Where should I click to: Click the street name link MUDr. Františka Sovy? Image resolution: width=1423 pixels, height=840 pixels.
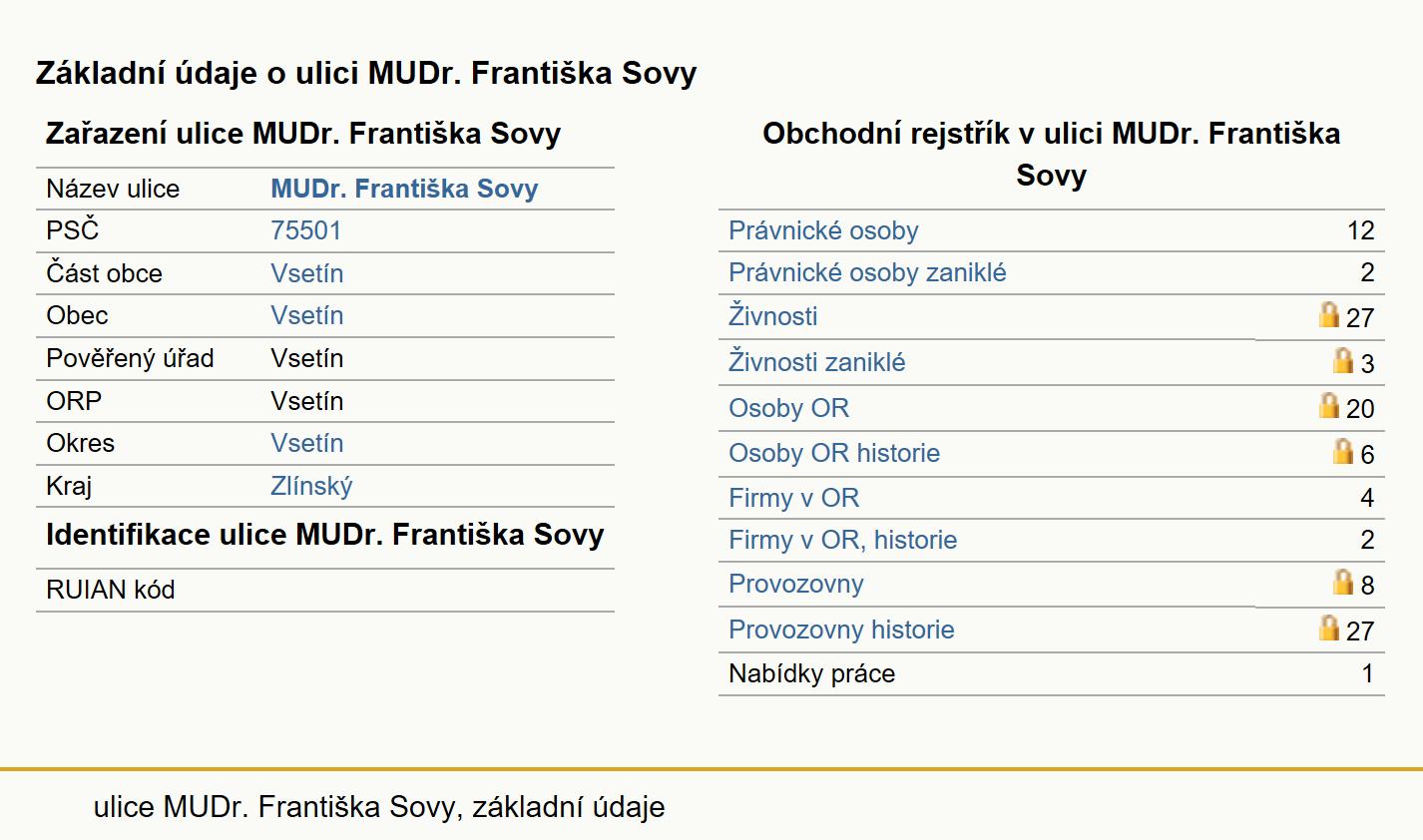click(404, 189)
